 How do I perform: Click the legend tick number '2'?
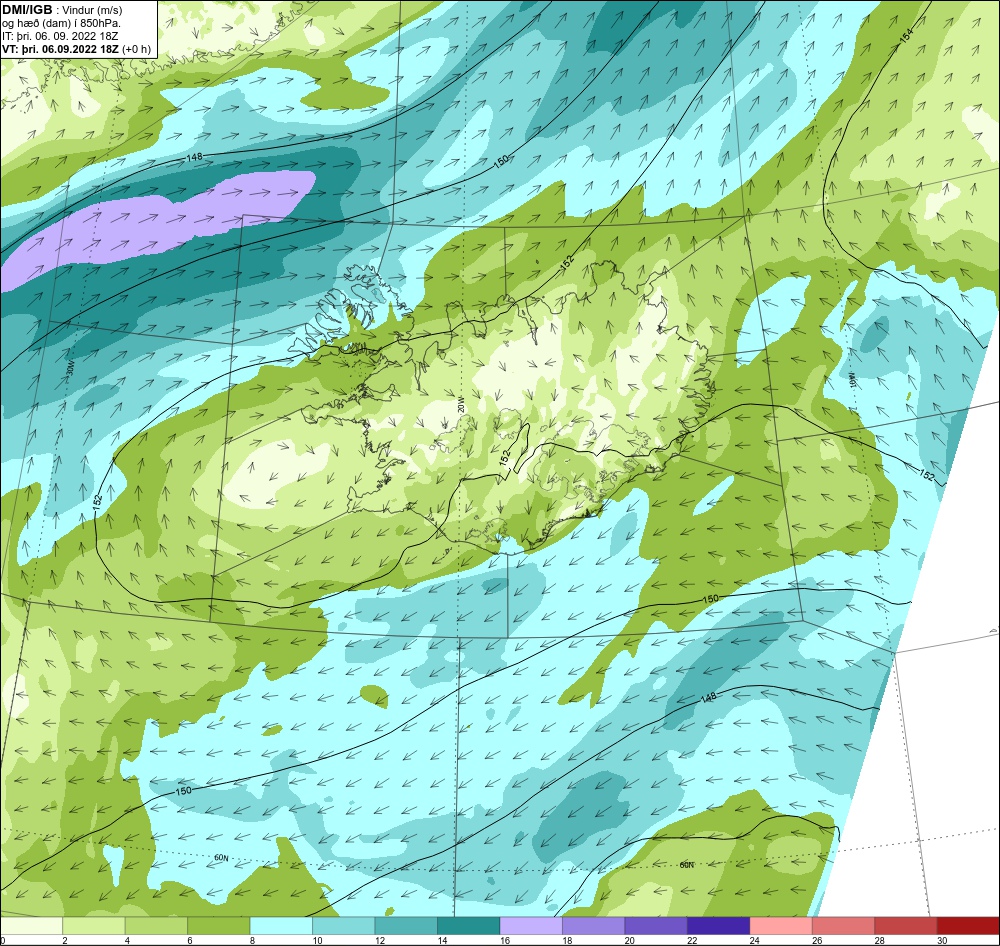click(65, 940)
